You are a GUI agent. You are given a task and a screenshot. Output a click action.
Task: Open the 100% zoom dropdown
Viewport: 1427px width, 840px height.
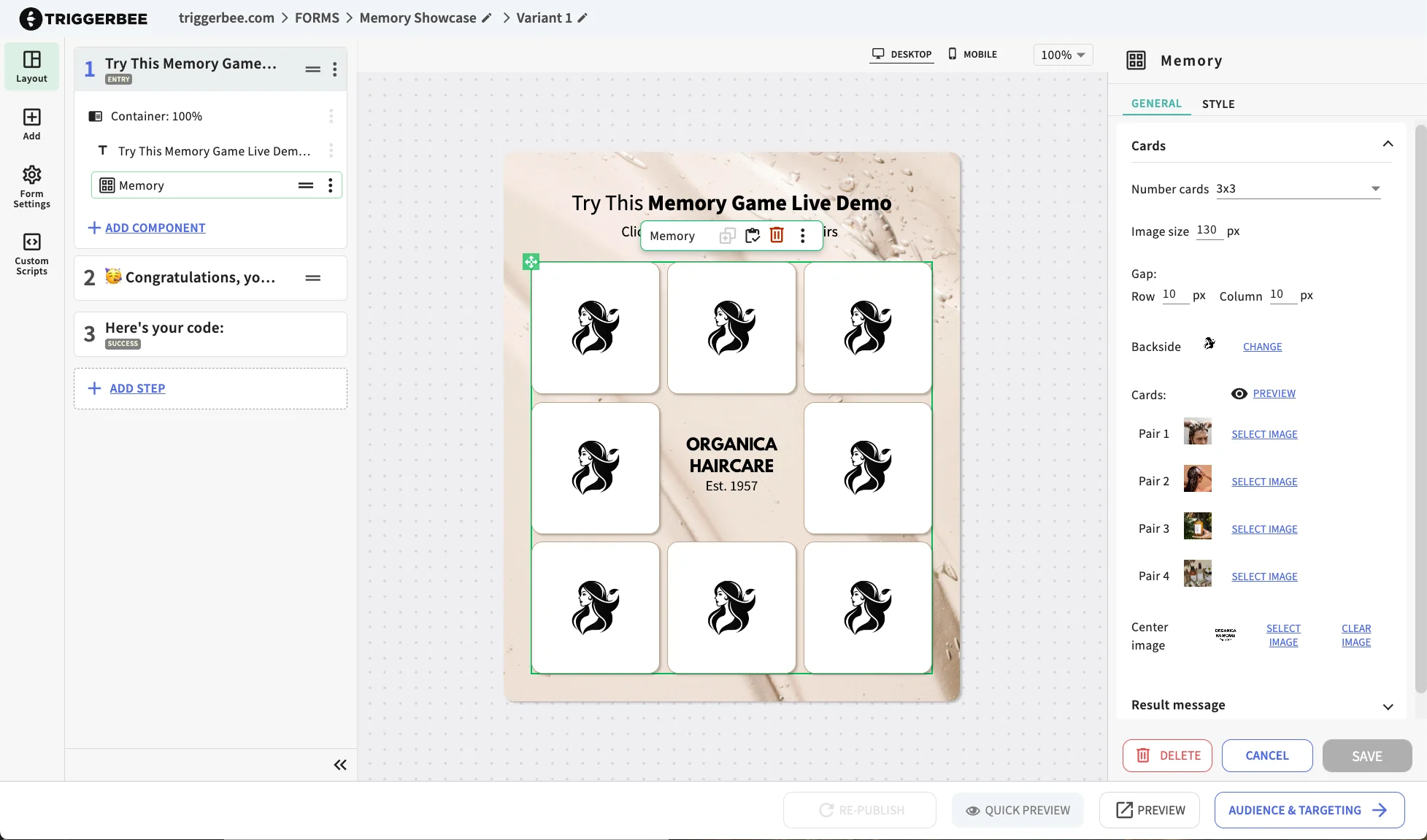(x=1062, y=55)
